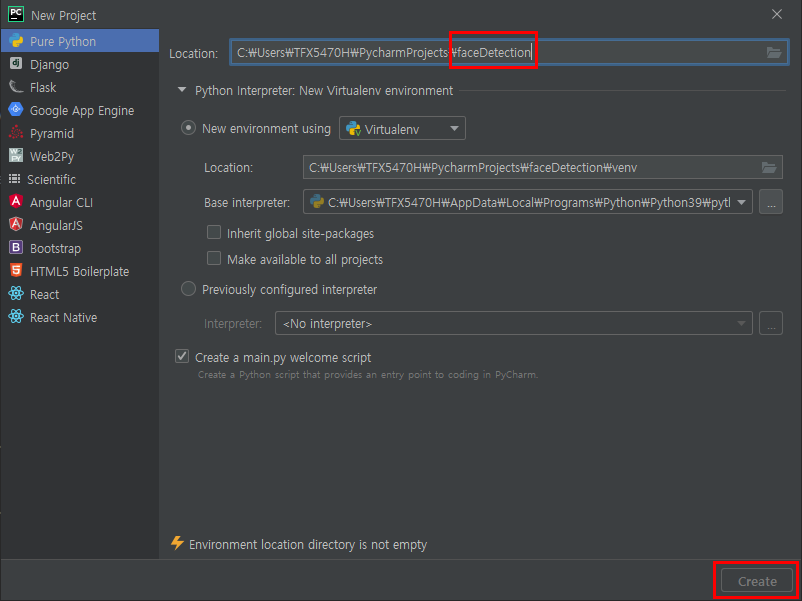Screen dimensions: 802x601
Task: Choose the React project type
Action: (80, 294)
